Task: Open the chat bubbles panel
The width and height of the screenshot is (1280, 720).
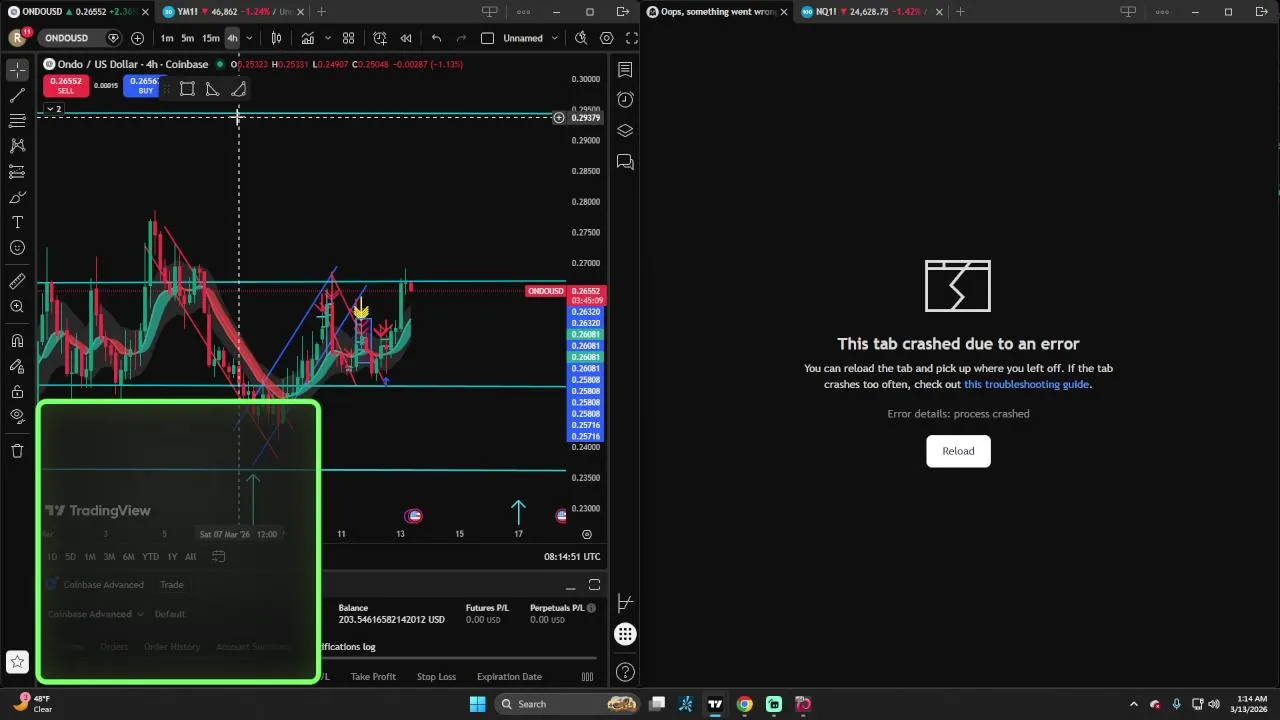Action: [625, 161]
